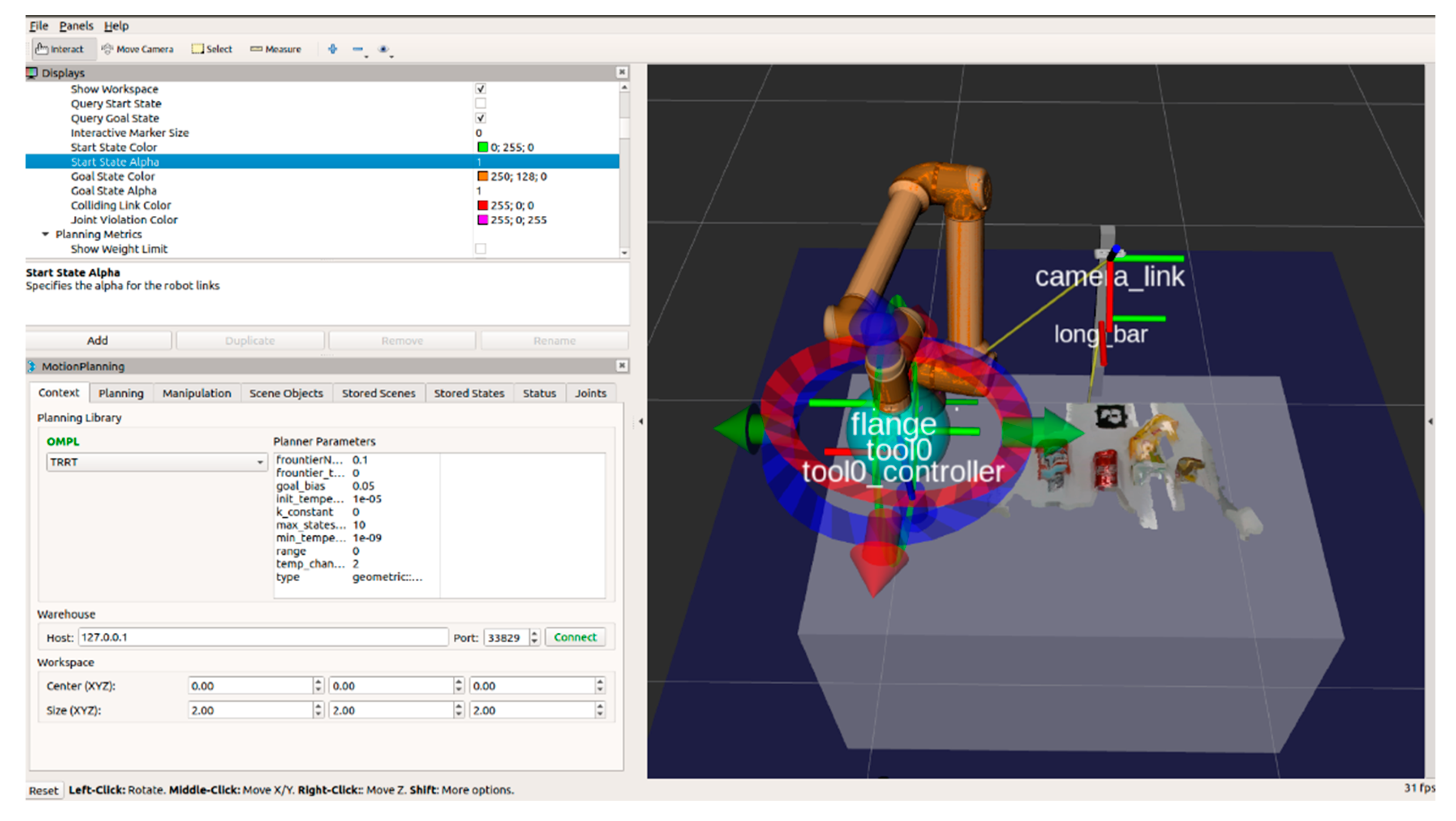Open the Panels menu
This screenshot has width=1456, height=821.
(76, 26)
